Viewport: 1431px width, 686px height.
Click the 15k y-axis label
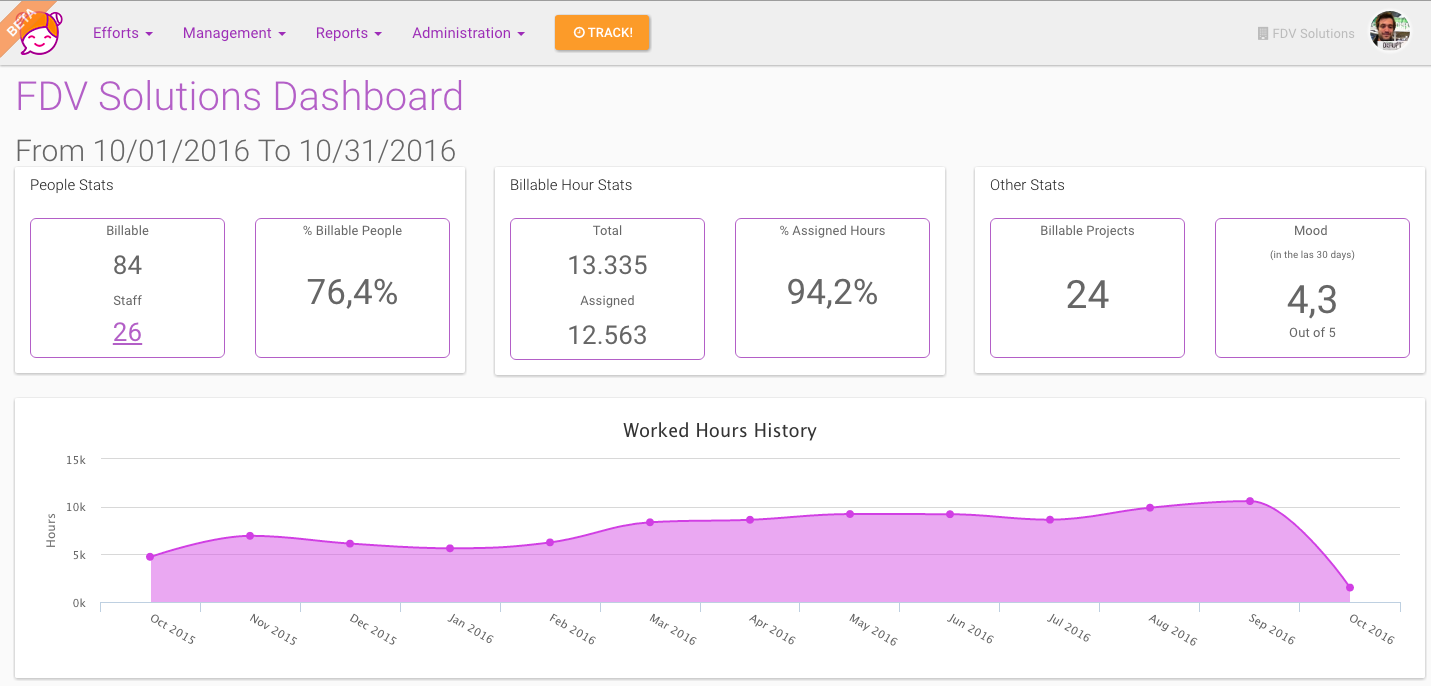(x=76, y=460)
